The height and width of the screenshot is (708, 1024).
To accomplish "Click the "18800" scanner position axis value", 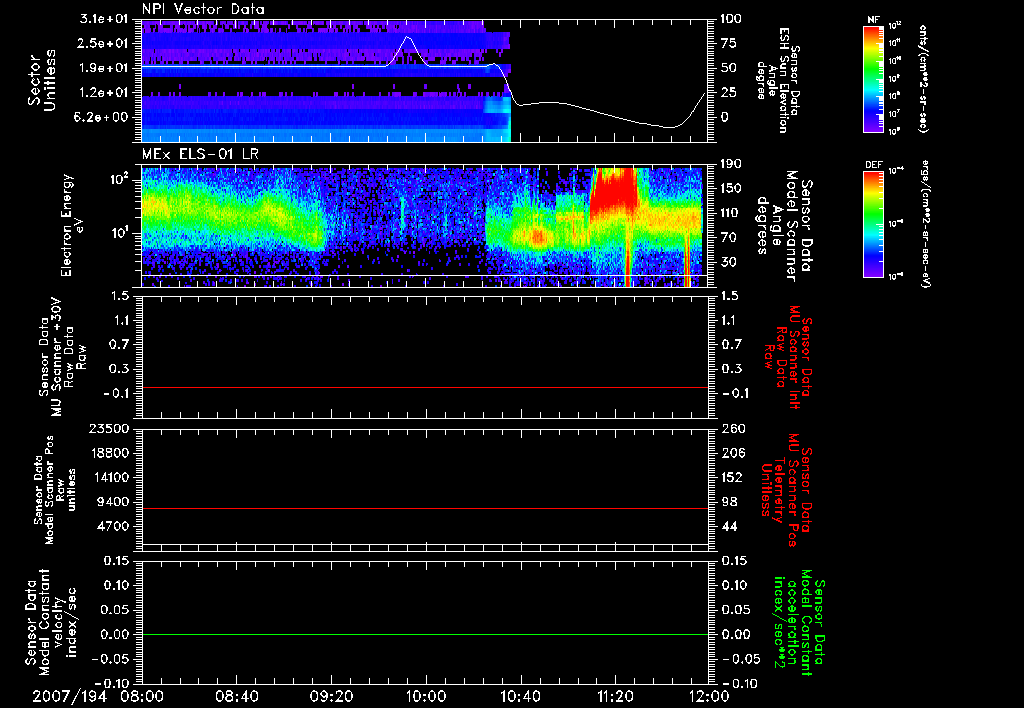I will point(110,453).
